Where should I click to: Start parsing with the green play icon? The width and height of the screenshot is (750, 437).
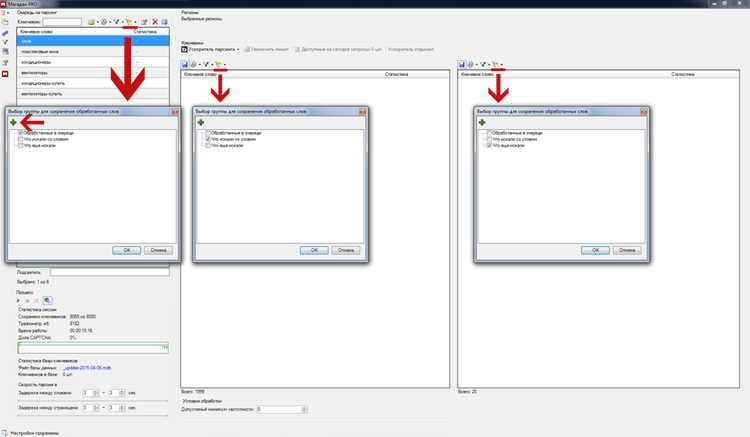click(x=19, y=301)
